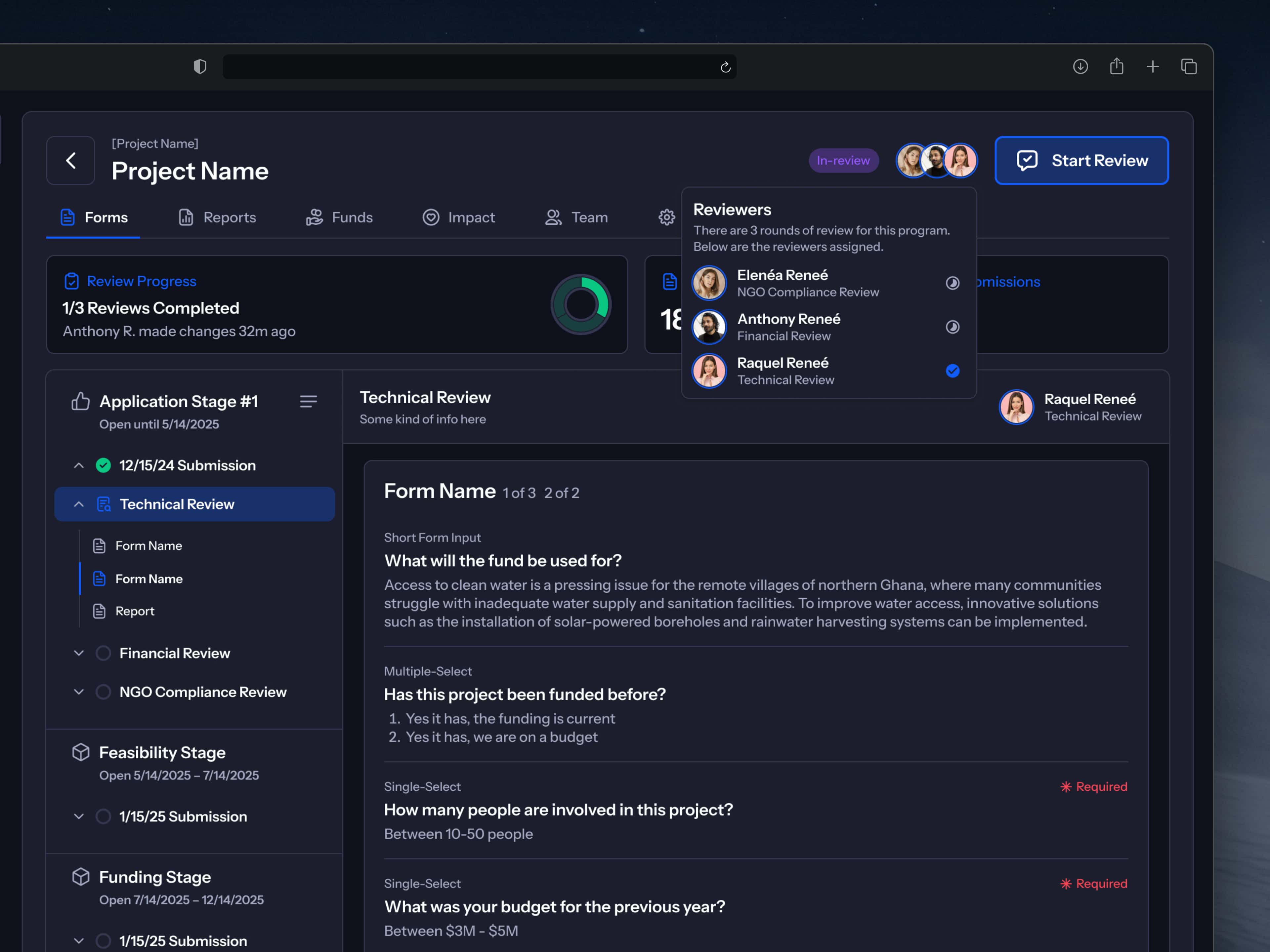
Task: Click the browser share icon
Action: (1116, 66)
